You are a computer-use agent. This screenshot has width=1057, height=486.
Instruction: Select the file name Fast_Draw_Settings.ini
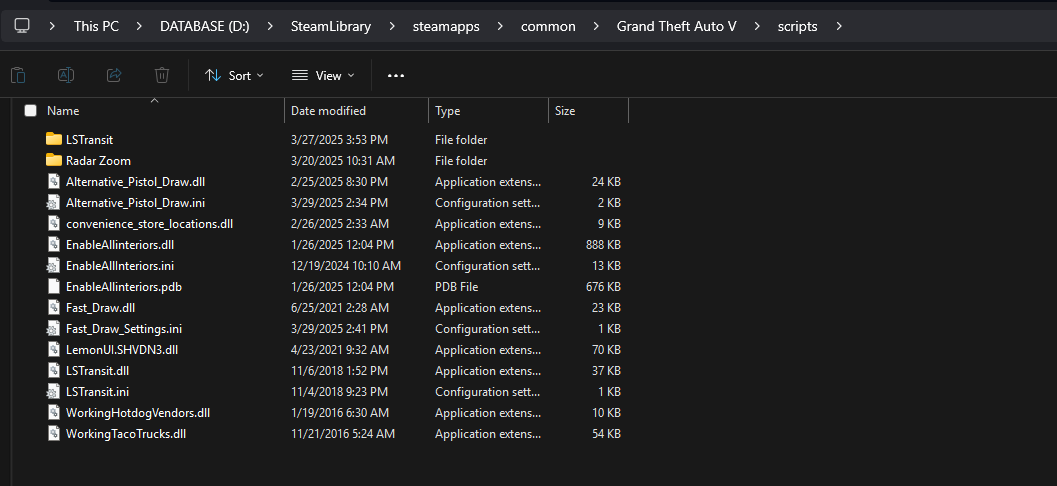pyautogui.click(x=124, y=329)
